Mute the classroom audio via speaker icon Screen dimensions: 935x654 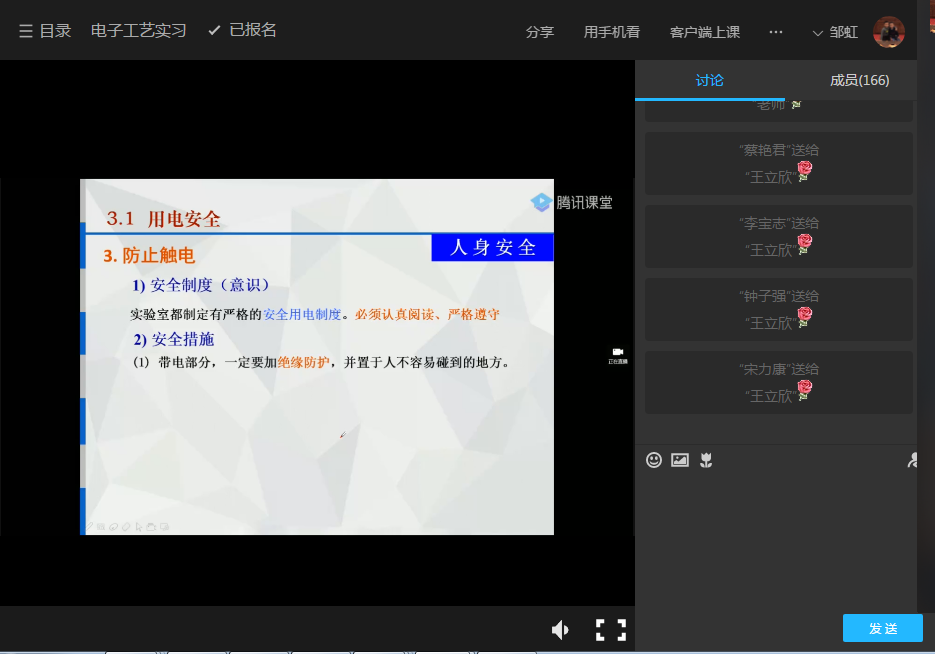click(560, 629)
